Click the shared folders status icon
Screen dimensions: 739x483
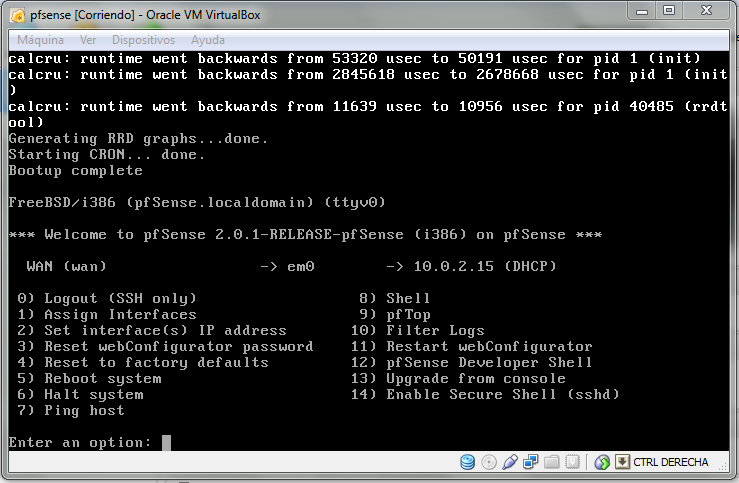point(551,462)
